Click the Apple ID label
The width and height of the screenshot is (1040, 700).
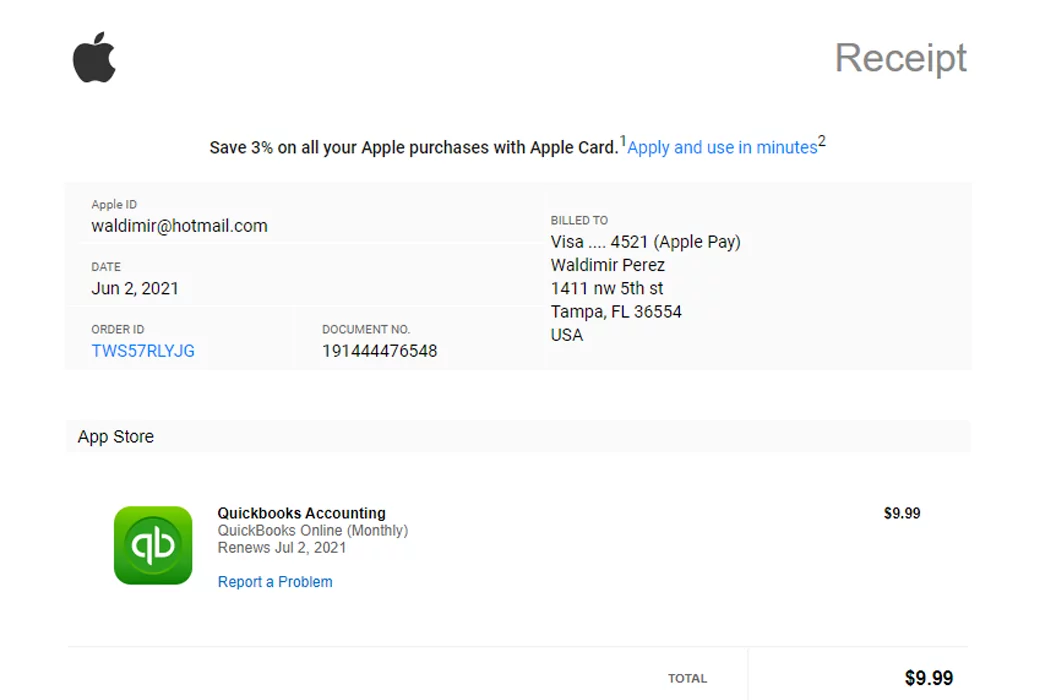pyautogui.click(x=114, y=204)
